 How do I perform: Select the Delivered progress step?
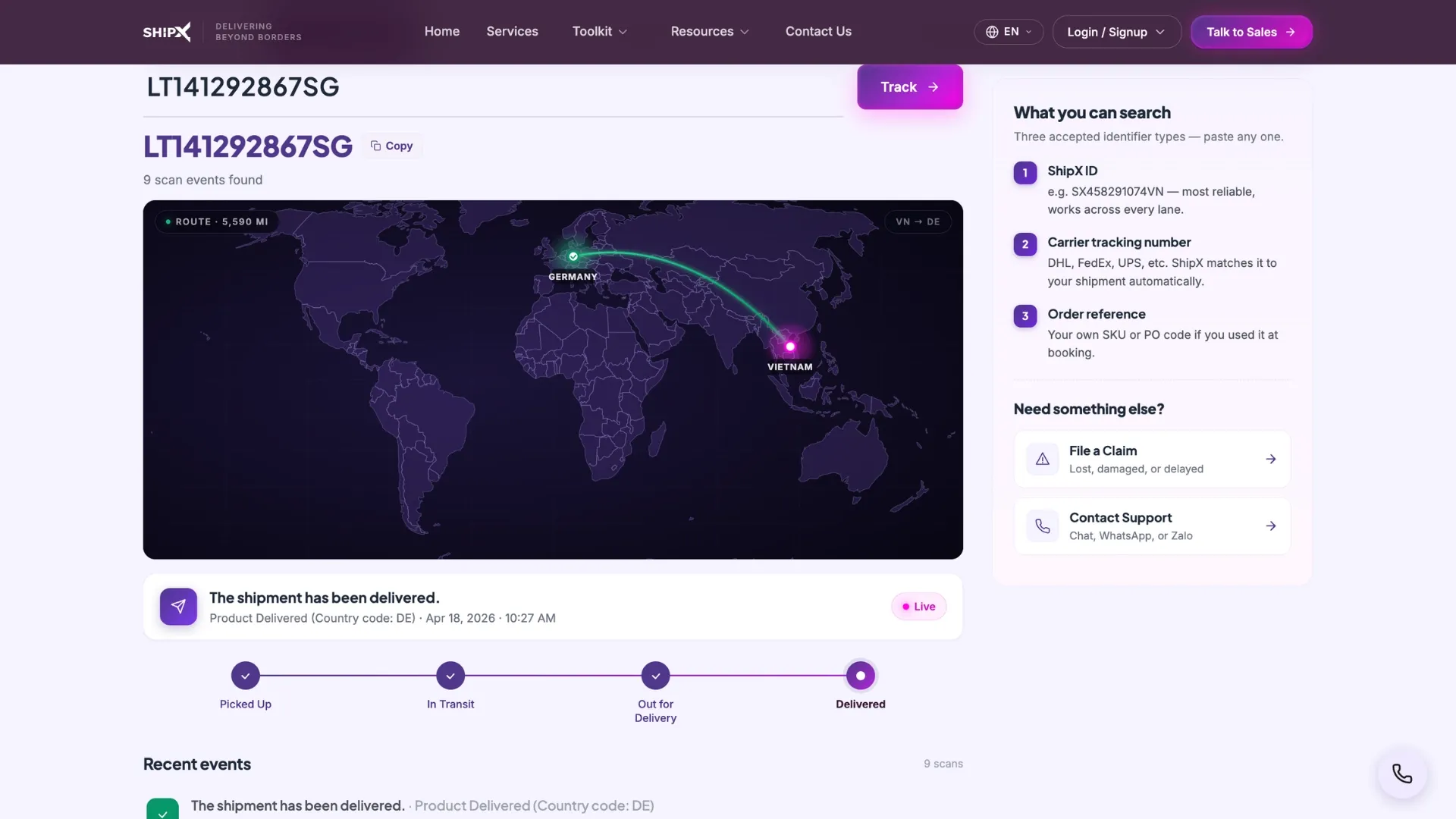[x=861, y=676]
